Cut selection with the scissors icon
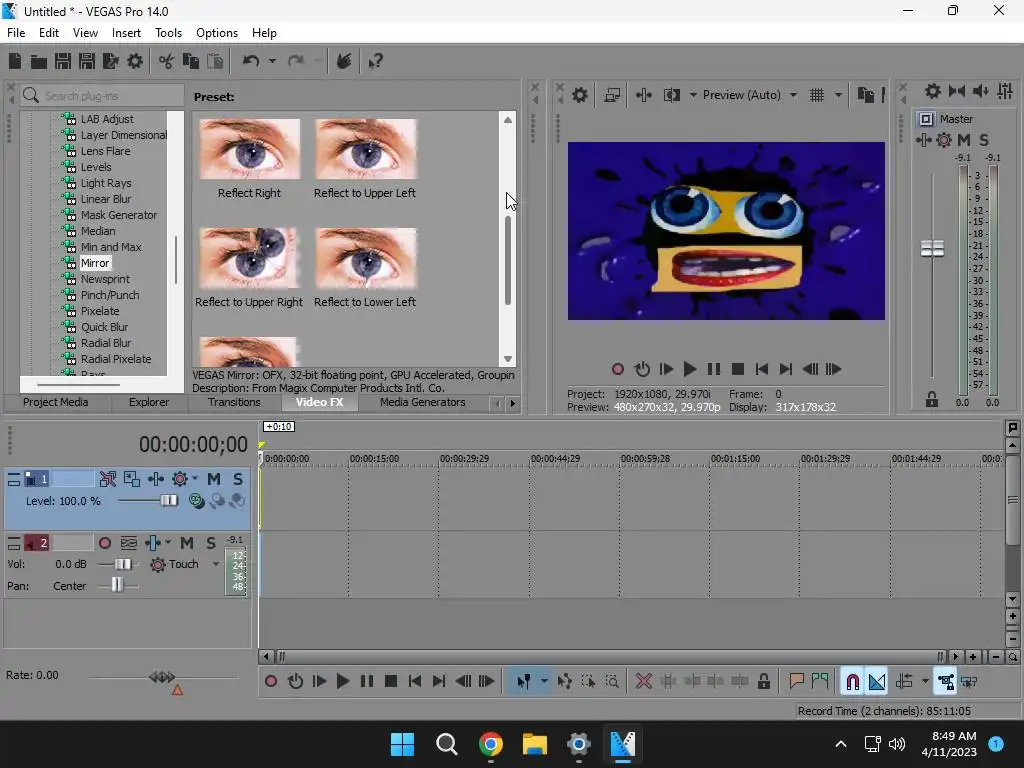This screenshot has width=1024, height=768. tap(167, 61)
